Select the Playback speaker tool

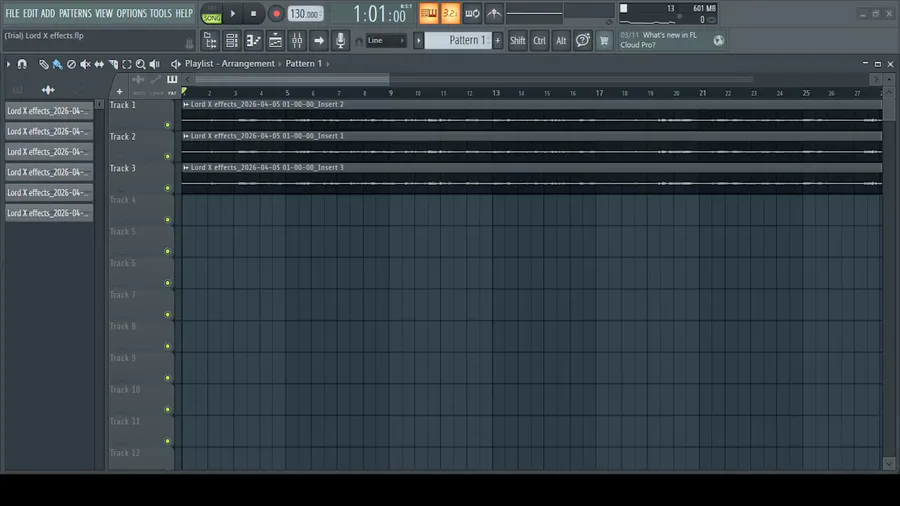click(x=154, y=64)
